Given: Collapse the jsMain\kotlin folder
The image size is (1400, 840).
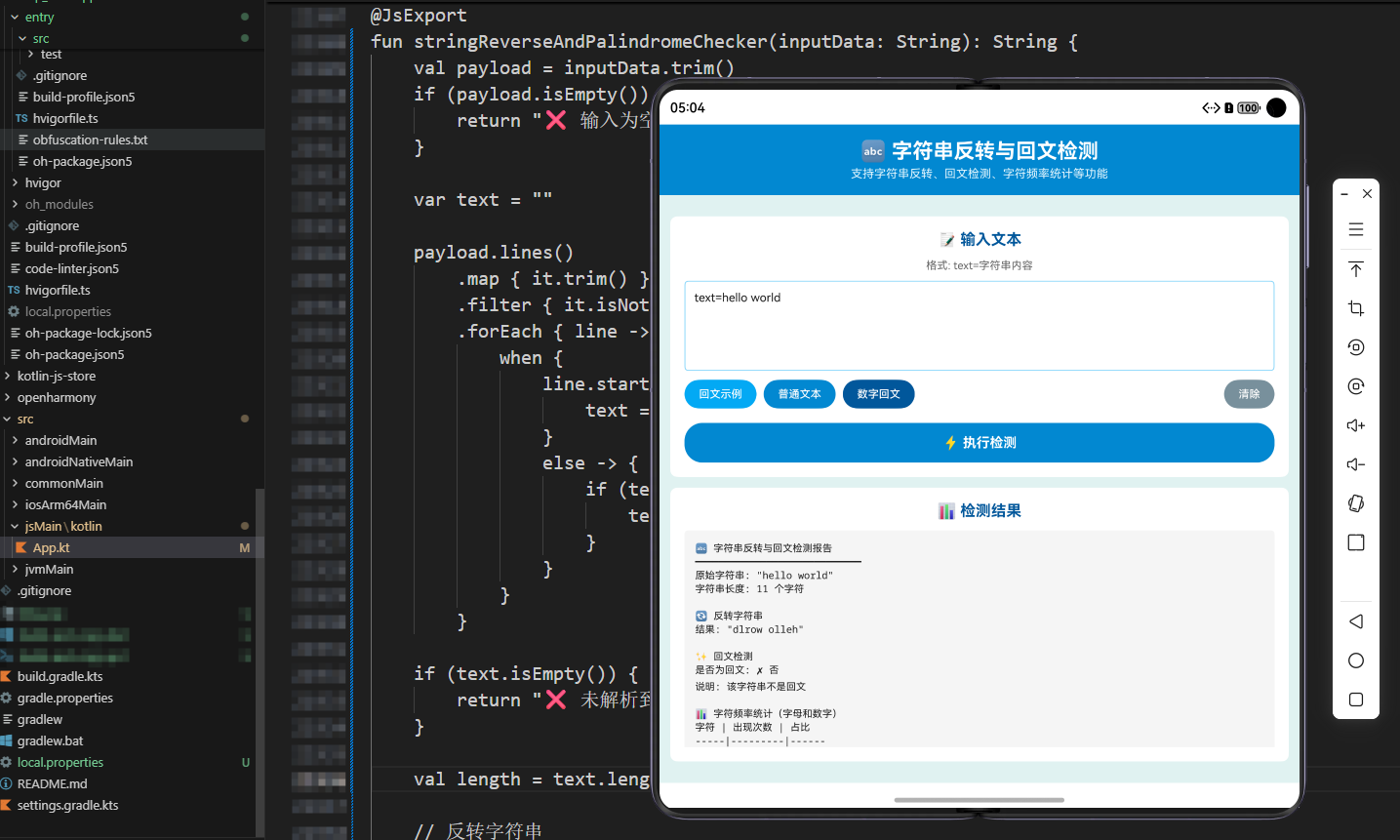Looking at the screenshot, I should click(x=15, y=527).
